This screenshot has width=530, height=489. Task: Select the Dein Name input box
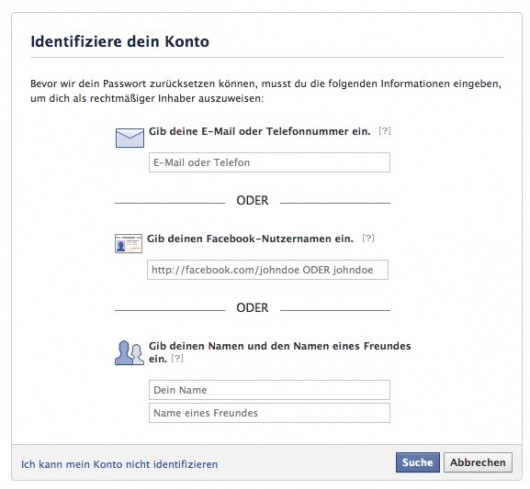click(x=269, y=390)
